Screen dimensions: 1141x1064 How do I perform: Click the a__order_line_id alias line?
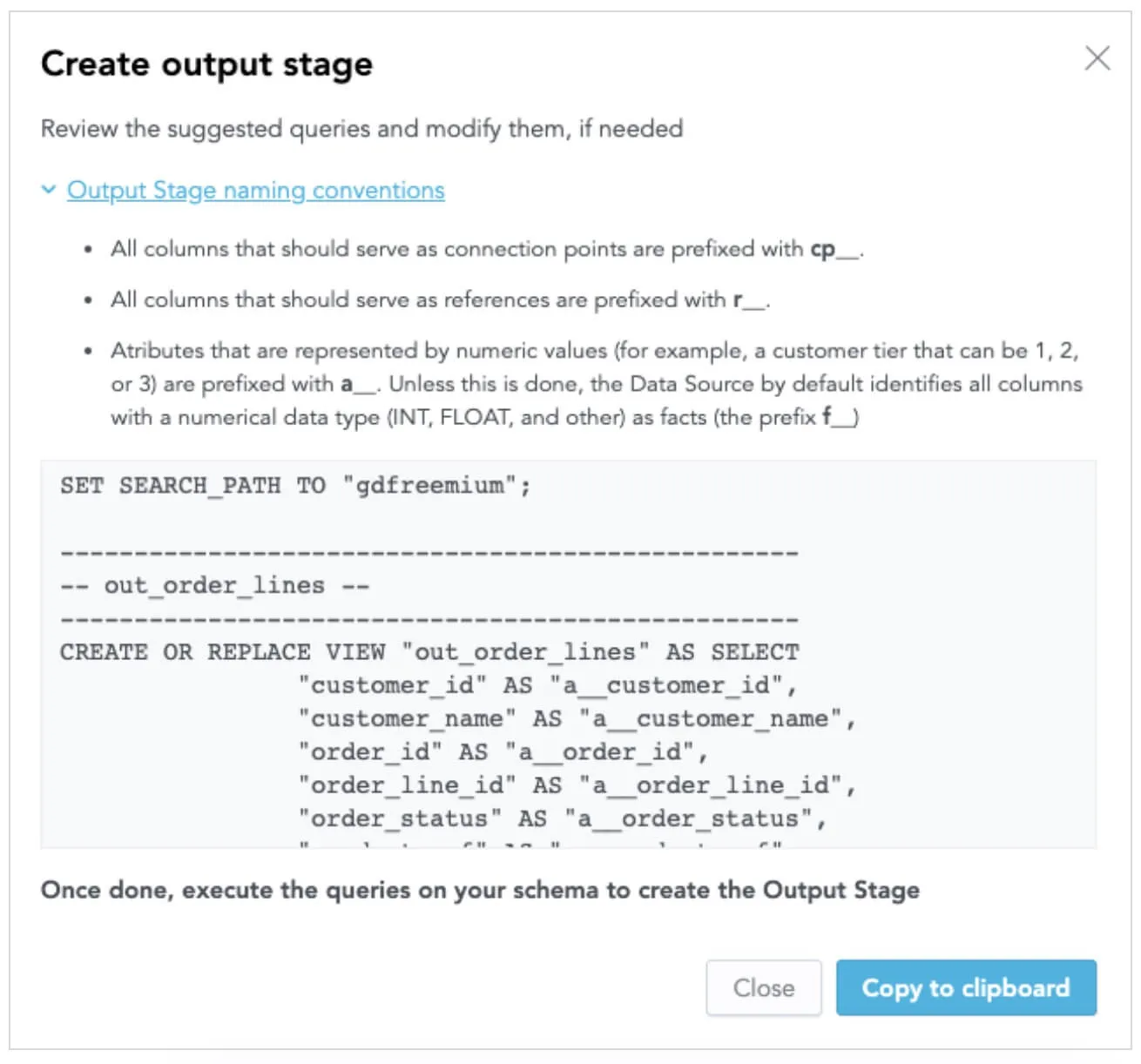pos(575,785)
